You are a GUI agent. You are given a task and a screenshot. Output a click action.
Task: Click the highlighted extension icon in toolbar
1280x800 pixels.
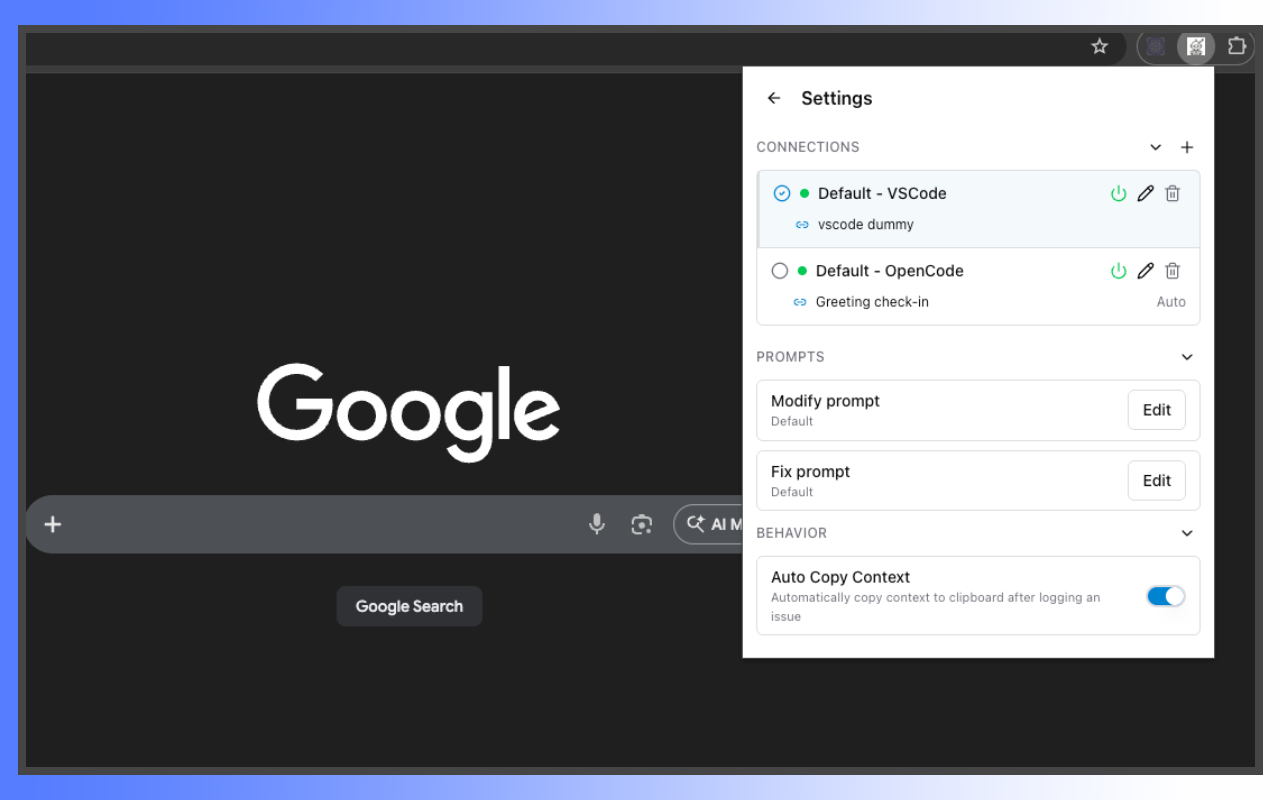point(1195,46)
